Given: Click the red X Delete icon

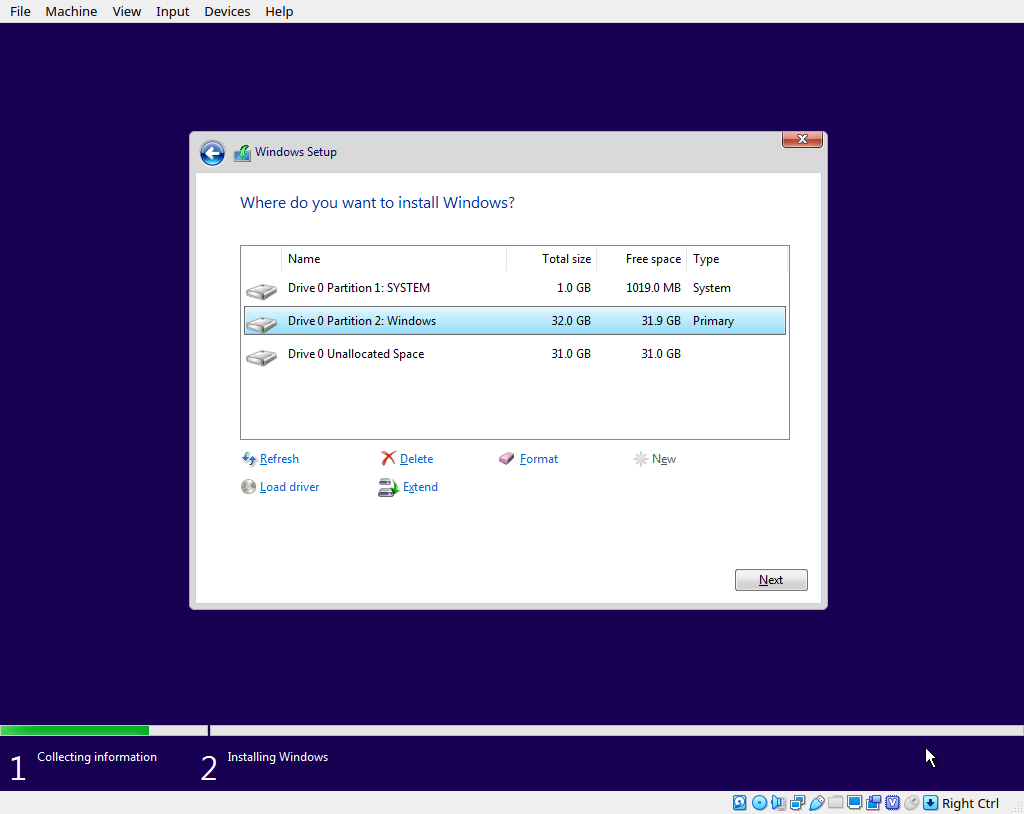Looking at the screenshot, I should [x=388, y=459].
